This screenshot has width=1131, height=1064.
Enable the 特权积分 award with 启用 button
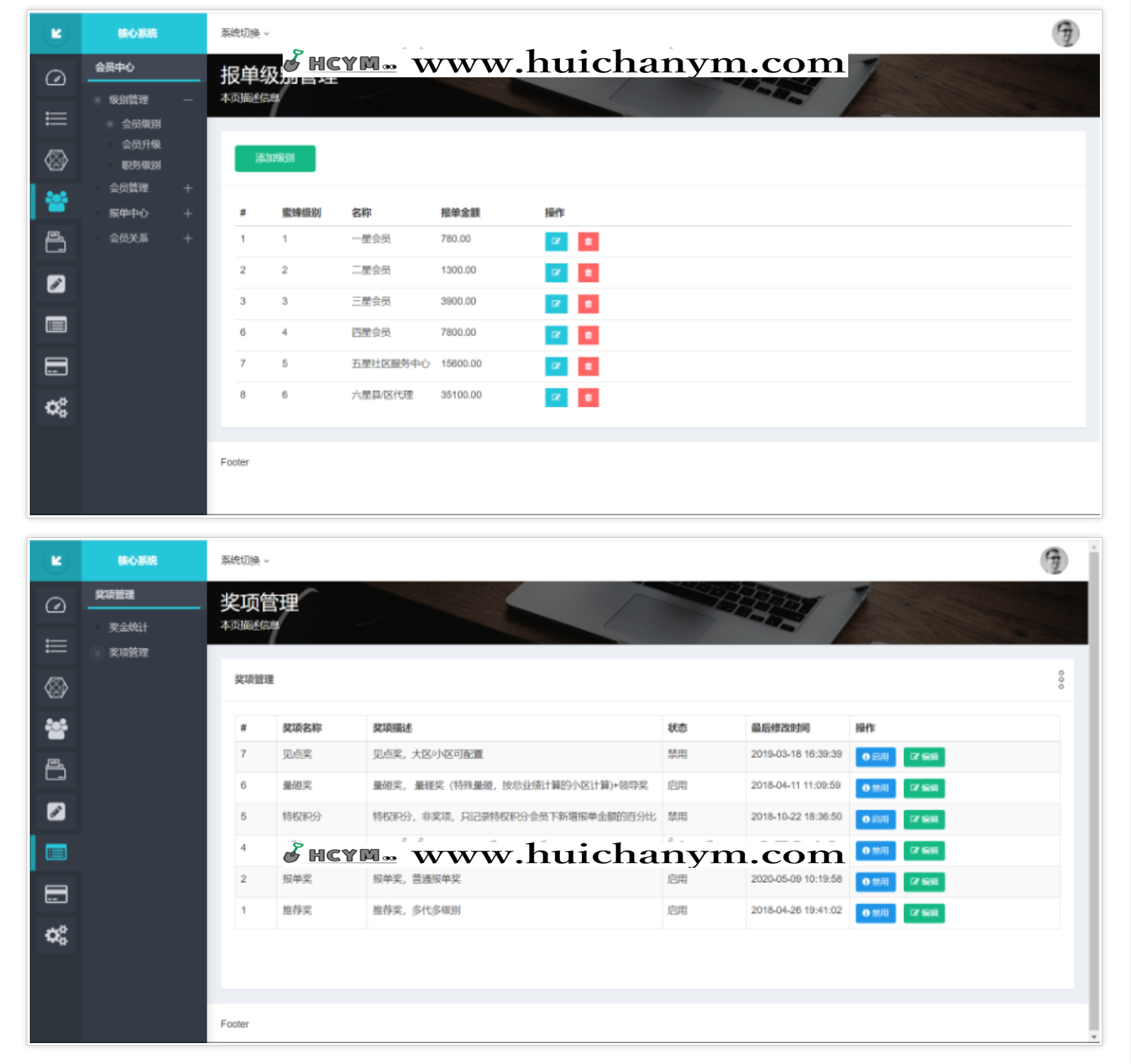pyautogui.click(x=875, y=819)
